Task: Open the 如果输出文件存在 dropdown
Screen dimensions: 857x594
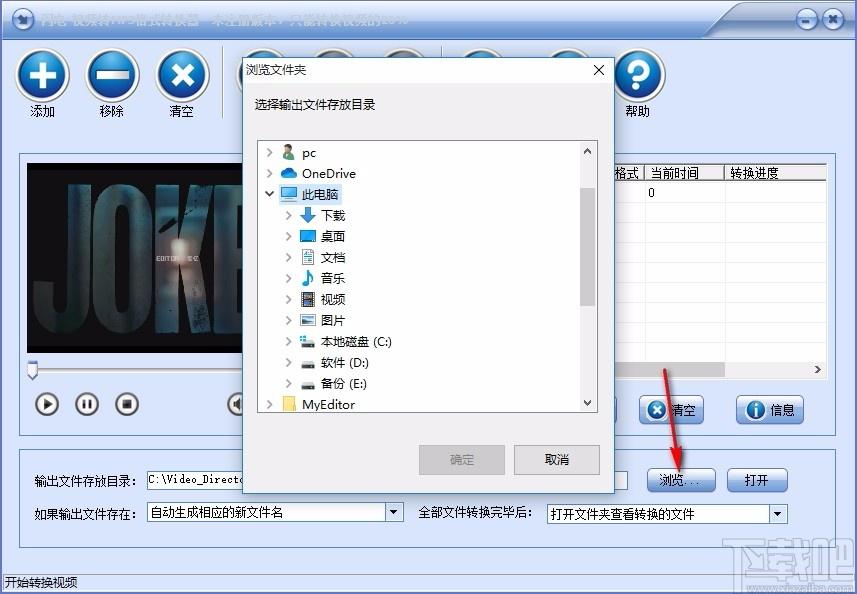Action: pos(393,513)
